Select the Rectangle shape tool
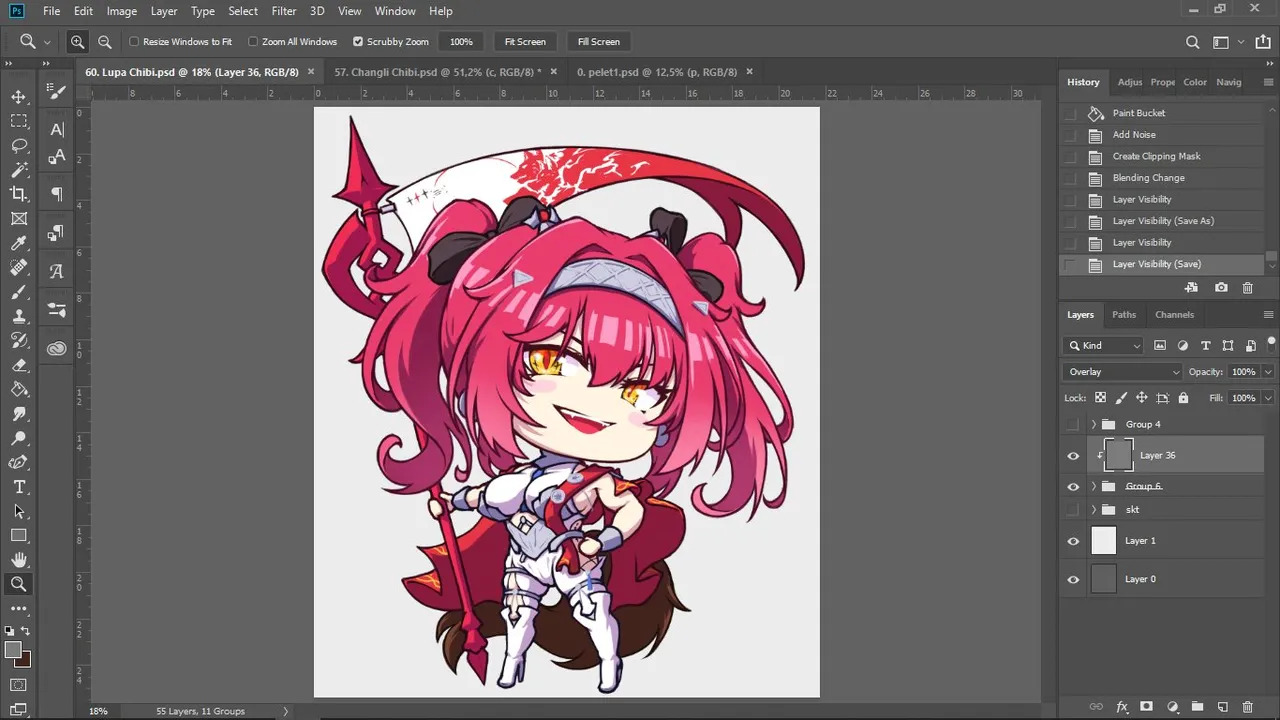 [18, 536]
